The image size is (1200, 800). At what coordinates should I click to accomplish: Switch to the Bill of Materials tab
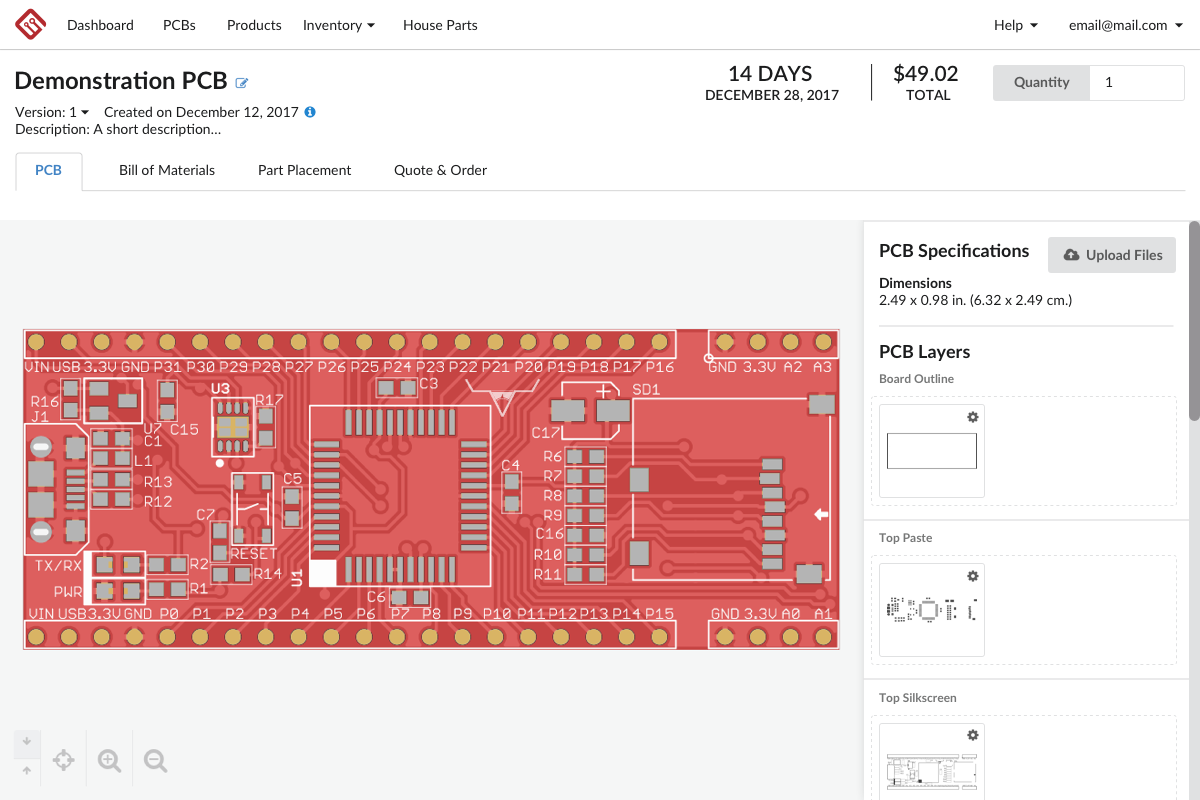tap(167, 170)
